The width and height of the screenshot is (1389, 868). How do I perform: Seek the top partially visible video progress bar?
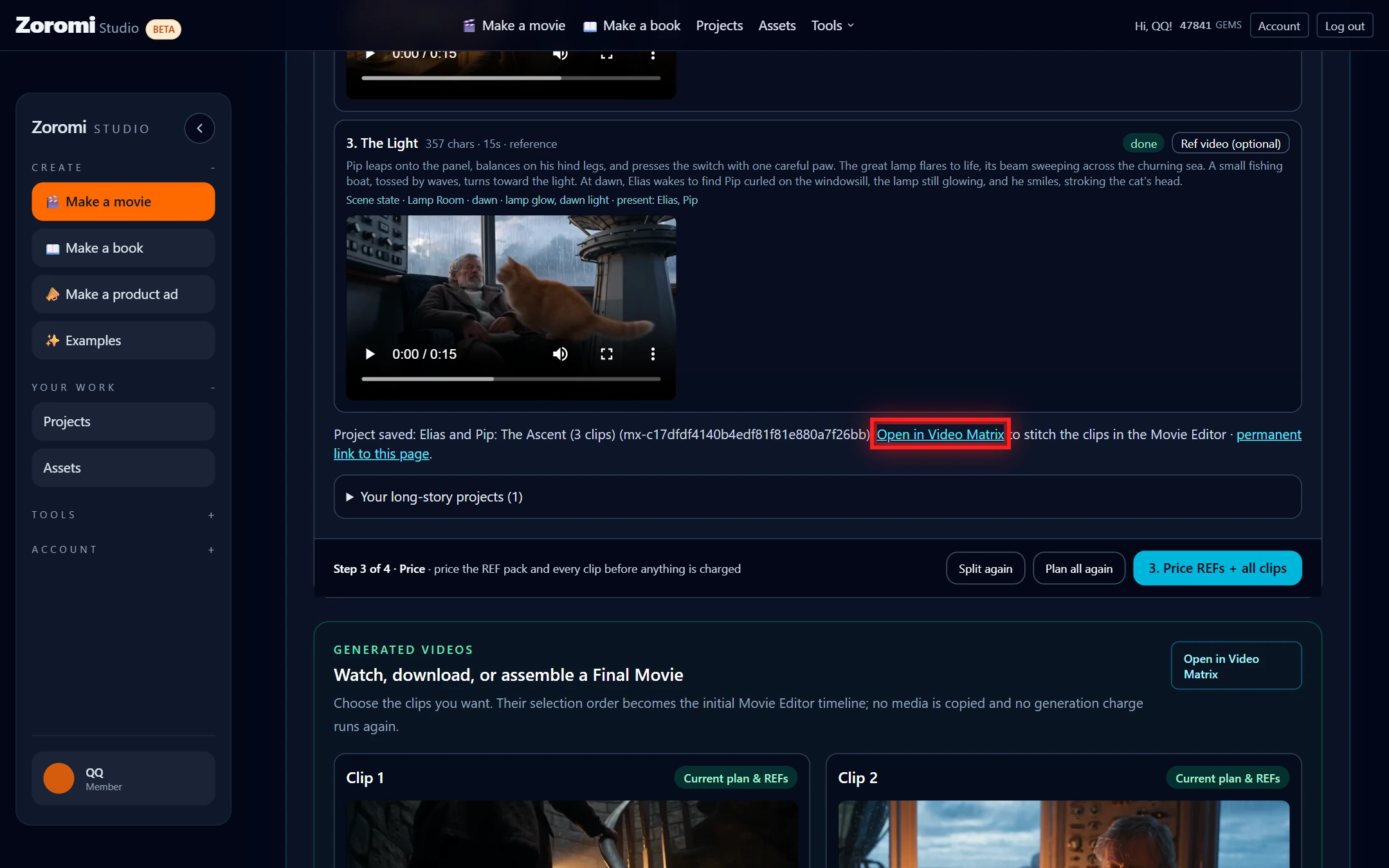click(511, 78)
